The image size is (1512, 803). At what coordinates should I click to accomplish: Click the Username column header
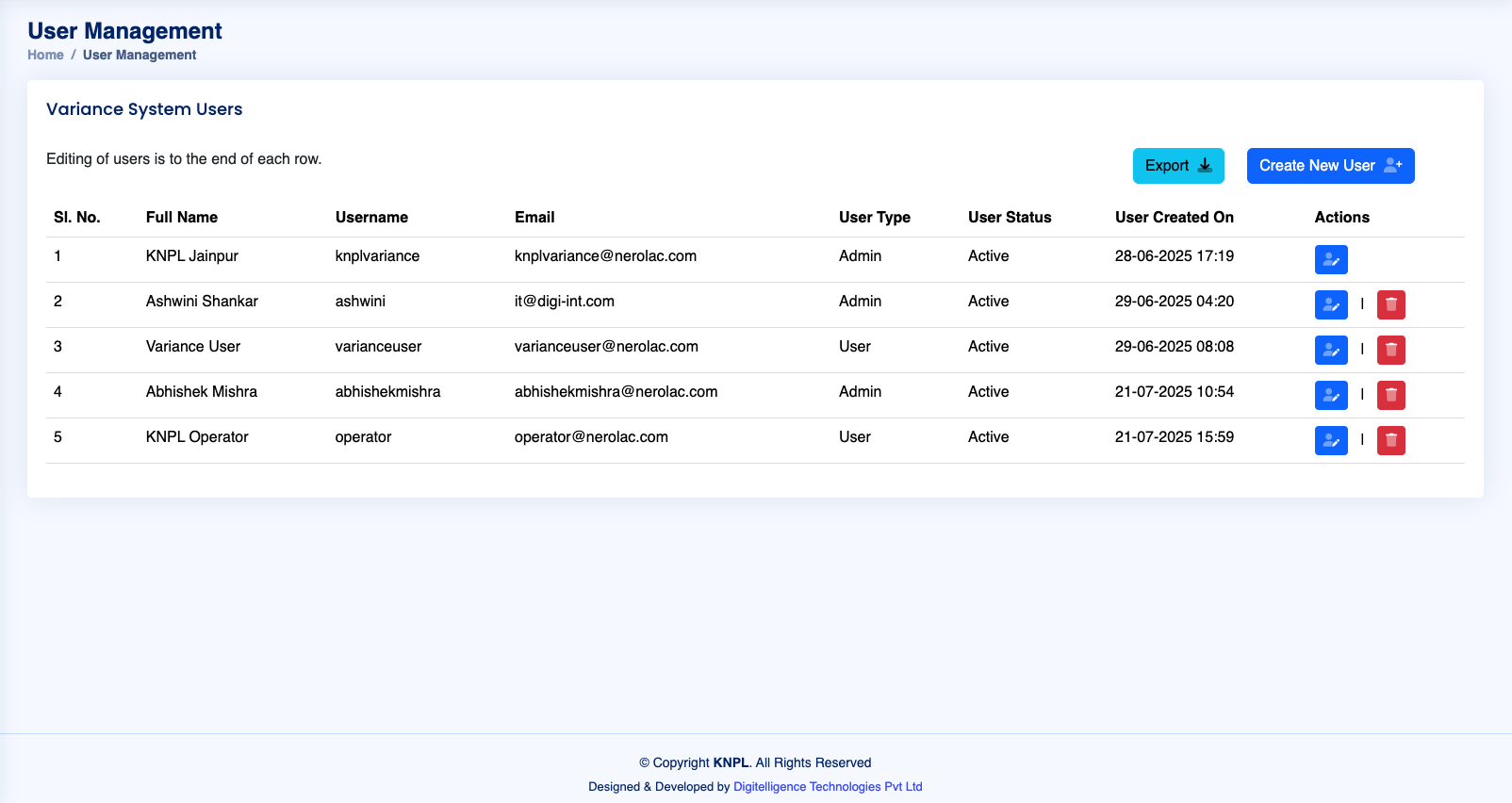tap(371, 217)
